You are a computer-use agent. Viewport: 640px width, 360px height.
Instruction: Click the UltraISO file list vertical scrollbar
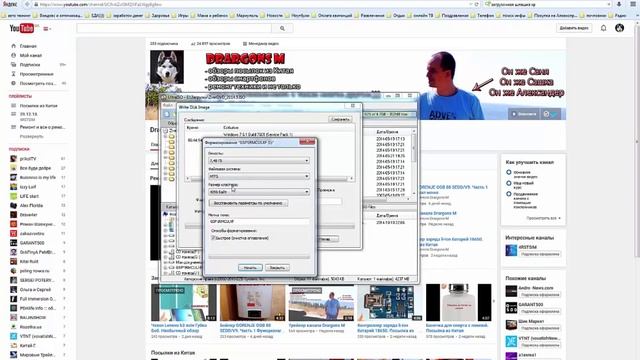(x=414, y=162)
